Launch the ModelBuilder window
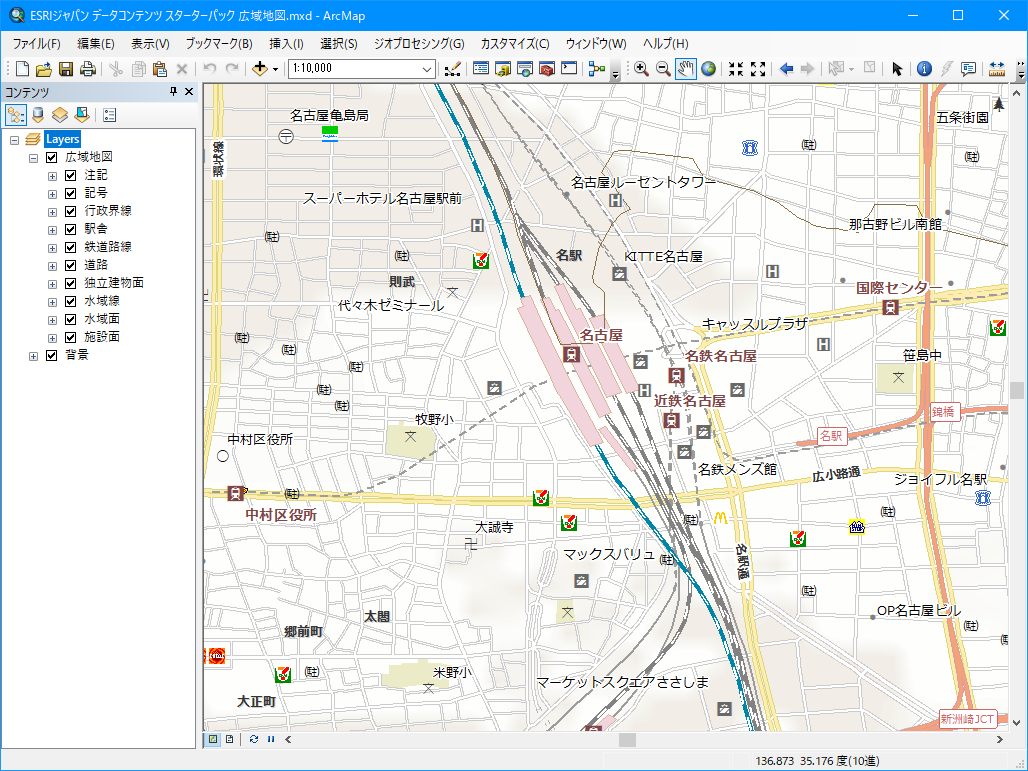1028x771 pixels. (x=597, y=68)
